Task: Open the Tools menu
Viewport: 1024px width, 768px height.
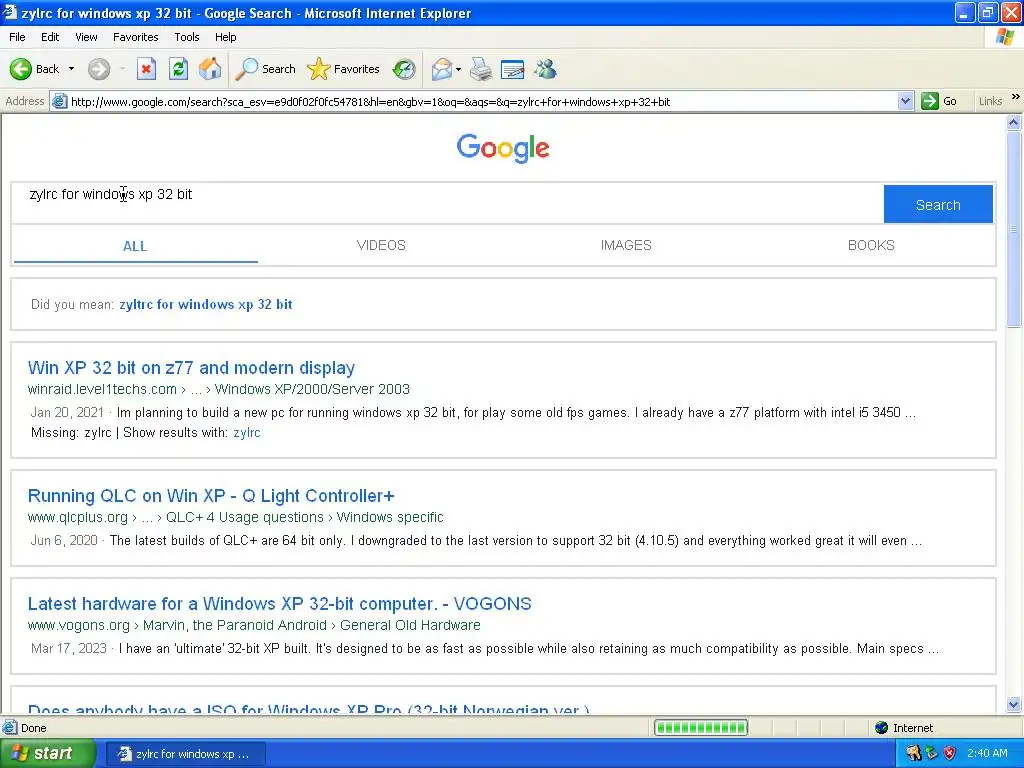Action: [187, 37]
